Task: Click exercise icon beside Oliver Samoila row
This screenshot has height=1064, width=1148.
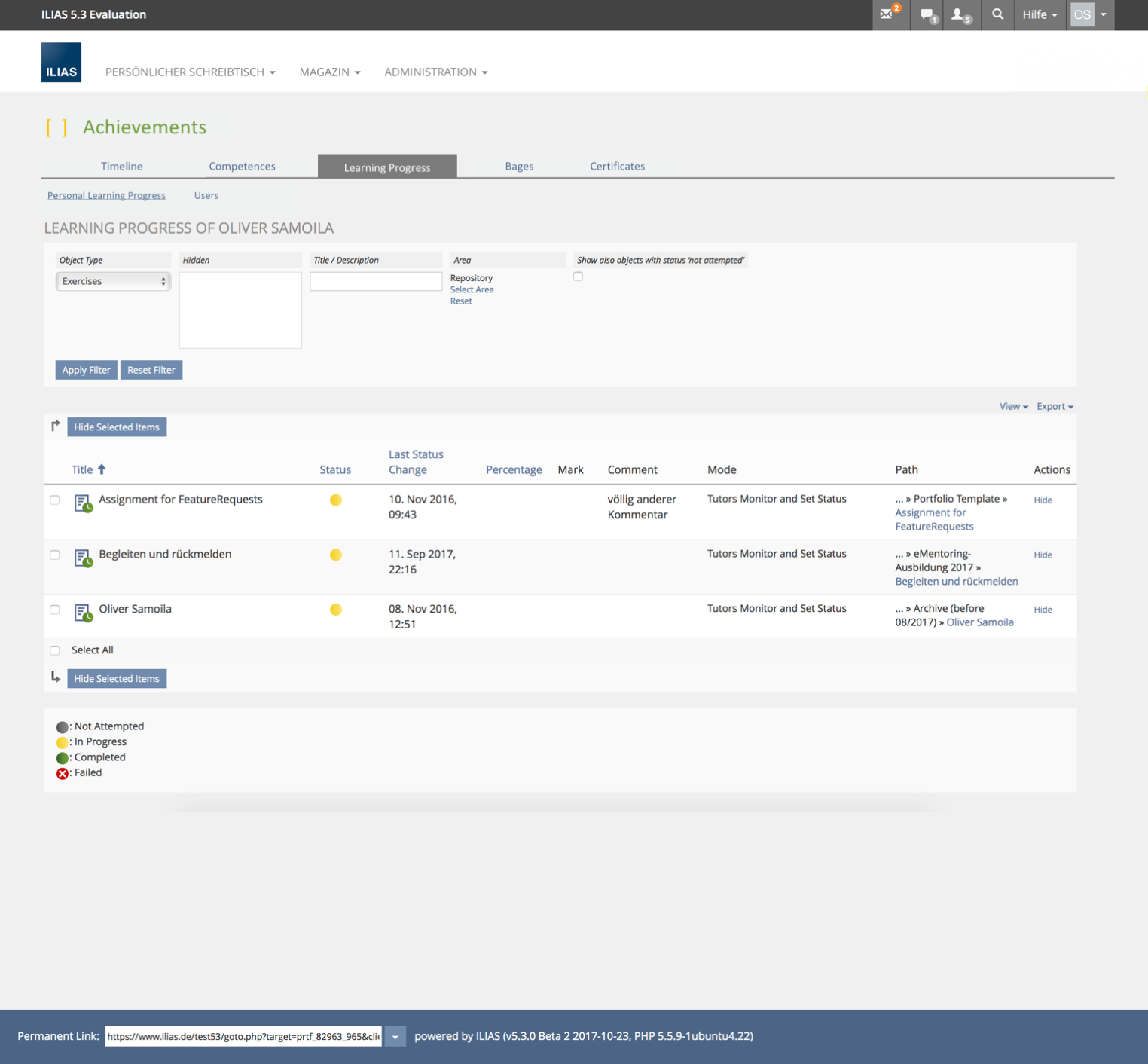Action: point(83,613)
